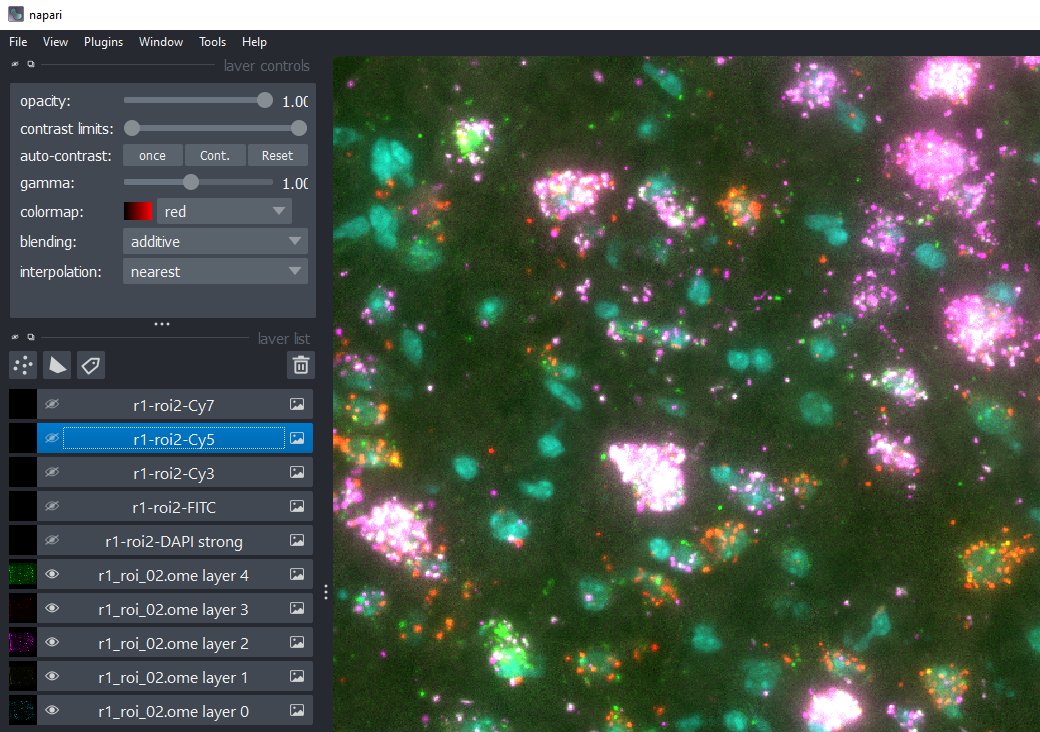Open the Plugins menu
This screenshot has height=732, width=1040.
point(103,42)
